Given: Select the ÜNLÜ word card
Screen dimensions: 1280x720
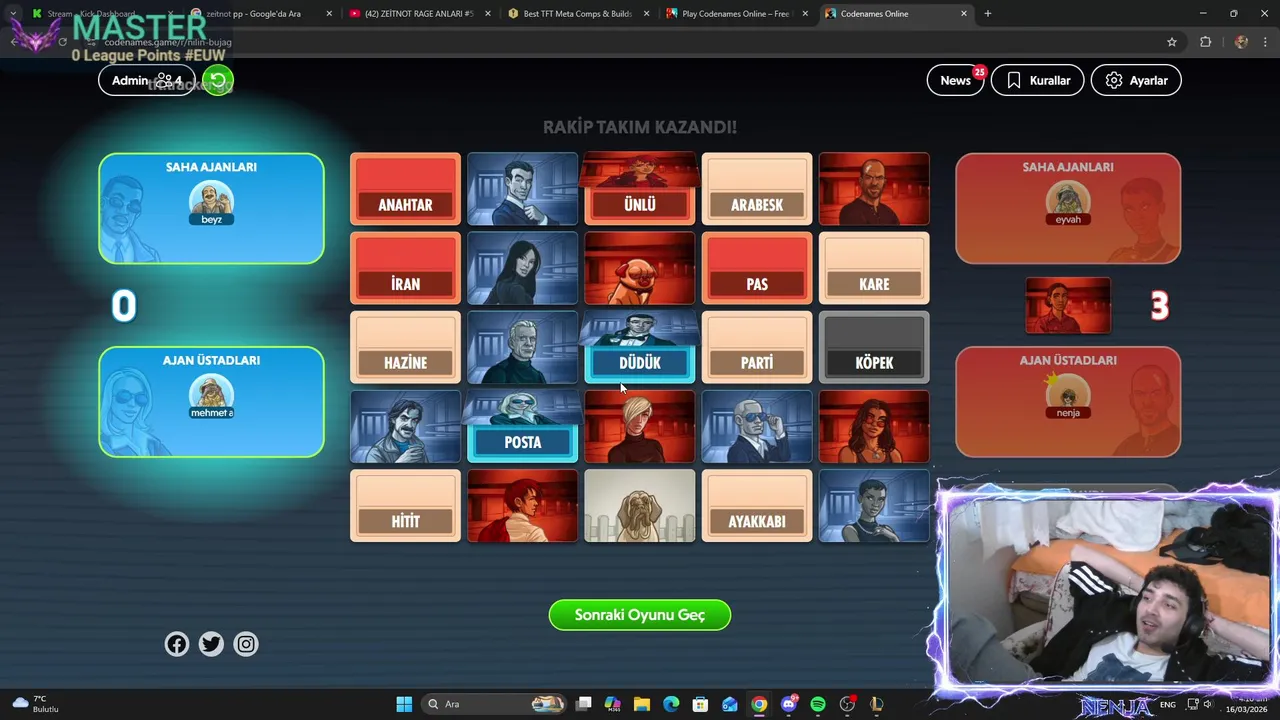Looking at the screenshot, I should pyautogui.click(x=640, y=204).
